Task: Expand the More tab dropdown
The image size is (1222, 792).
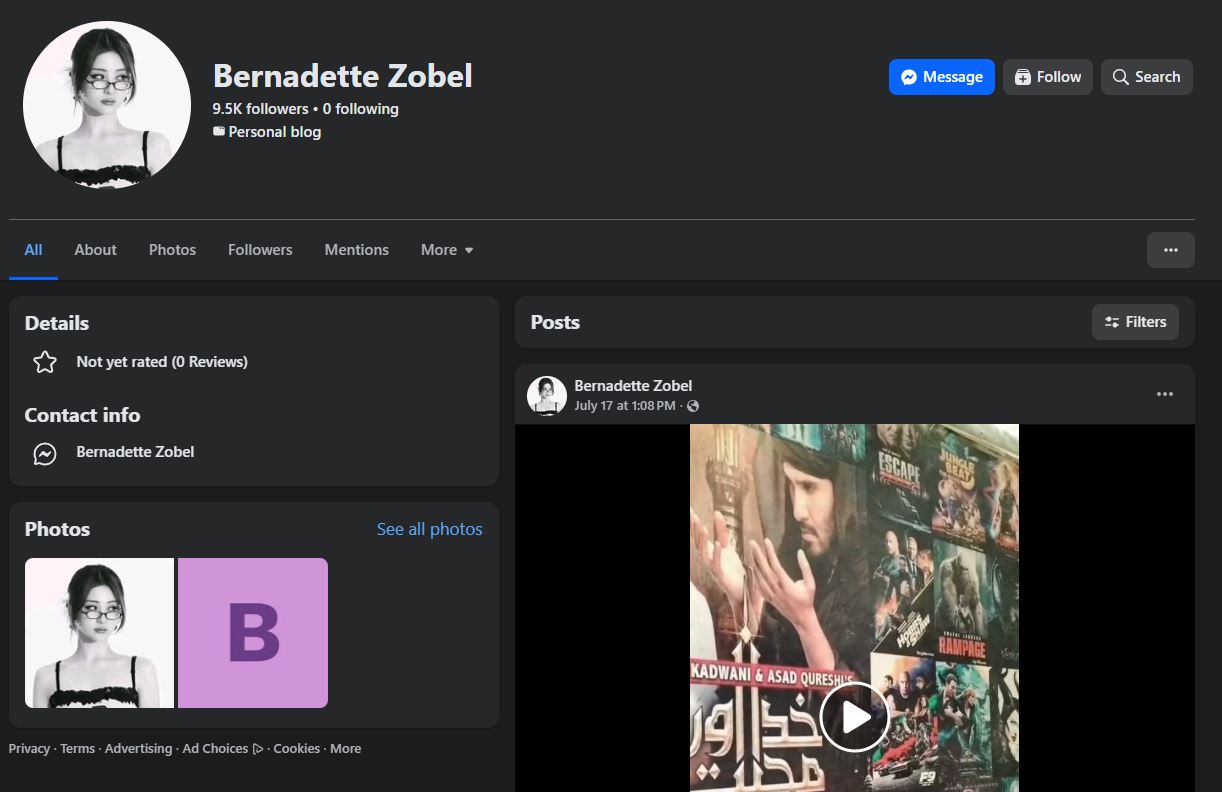Action: coord(447,250)
